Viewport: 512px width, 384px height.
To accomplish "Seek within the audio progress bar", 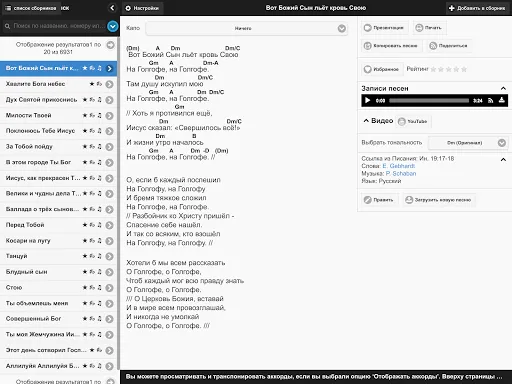I will tap(429, 100).
